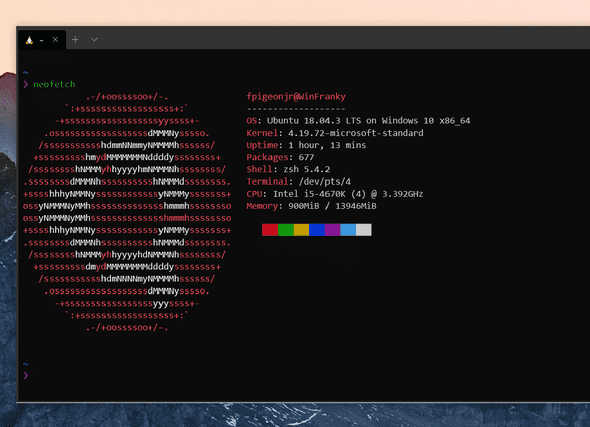The width and height of the screenshot is (590, 427).
Task: Open a new tab with the plus button
Action: point(75,40)
